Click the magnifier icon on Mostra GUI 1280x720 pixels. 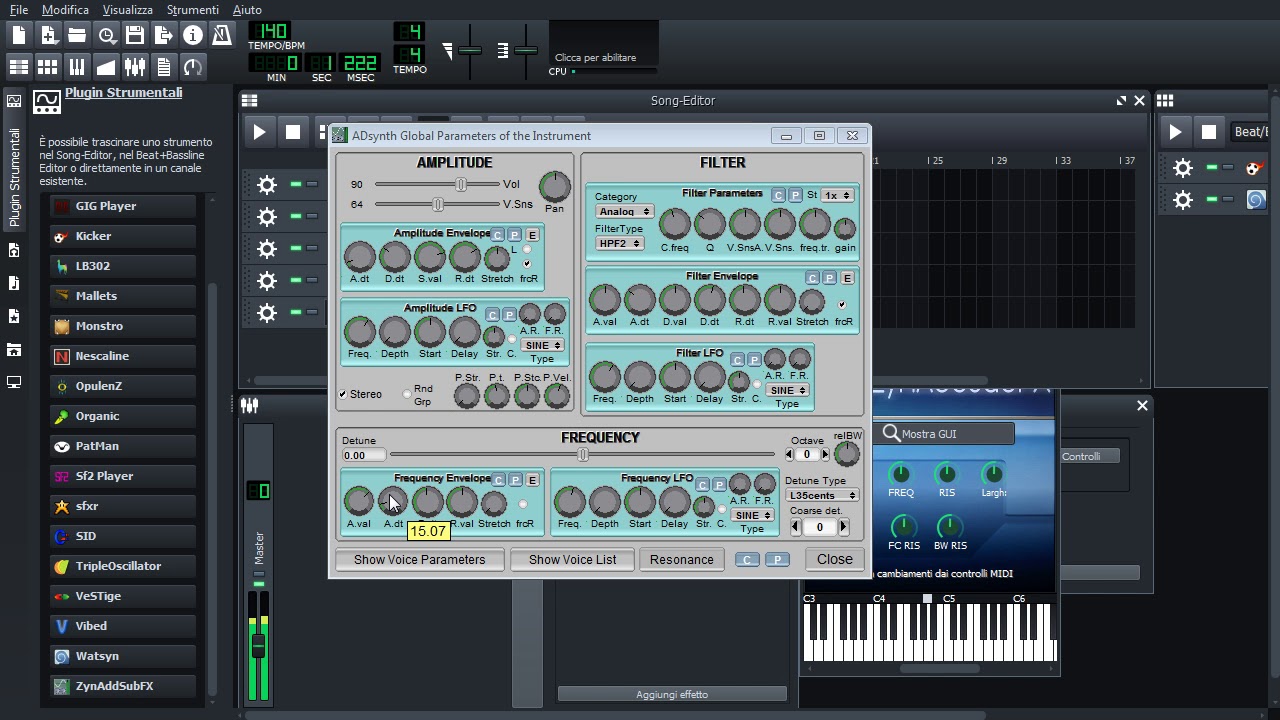point(891,433)
